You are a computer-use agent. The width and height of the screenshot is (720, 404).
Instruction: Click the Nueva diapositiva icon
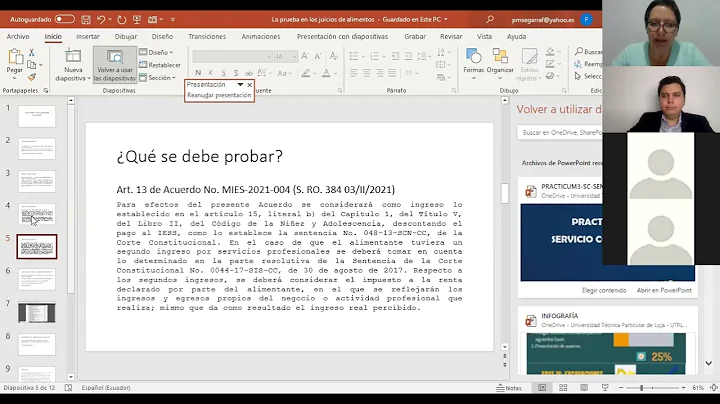pos(73,56)
